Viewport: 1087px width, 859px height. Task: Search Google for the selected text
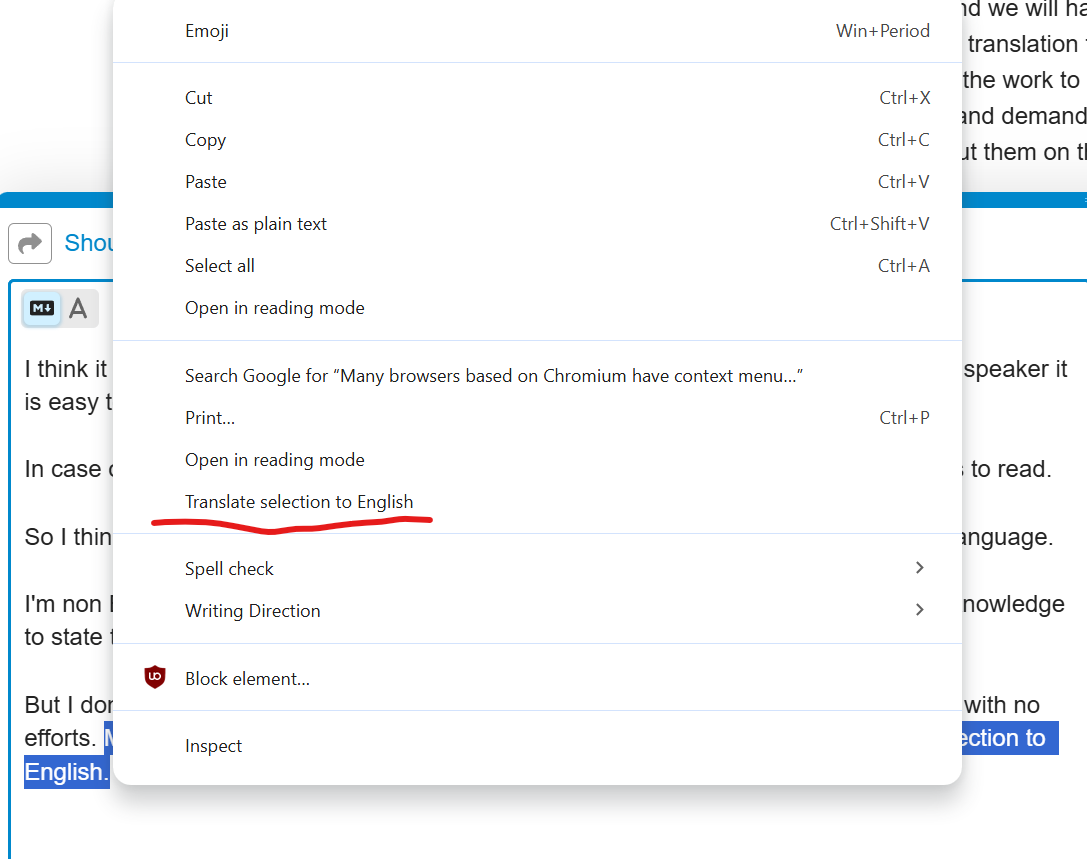point(494,376)
